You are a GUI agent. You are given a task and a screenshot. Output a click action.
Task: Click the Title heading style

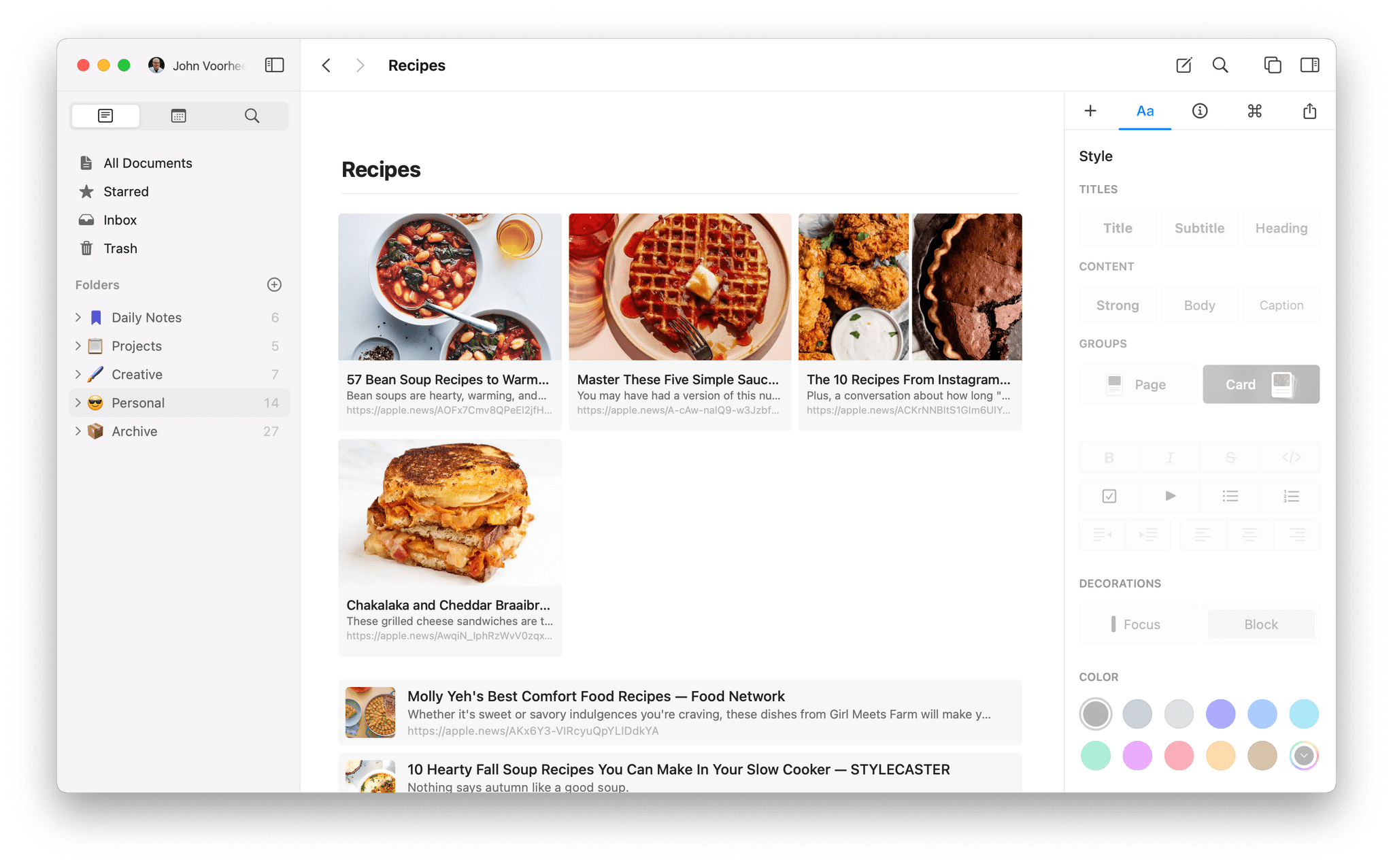[1117, 227]
